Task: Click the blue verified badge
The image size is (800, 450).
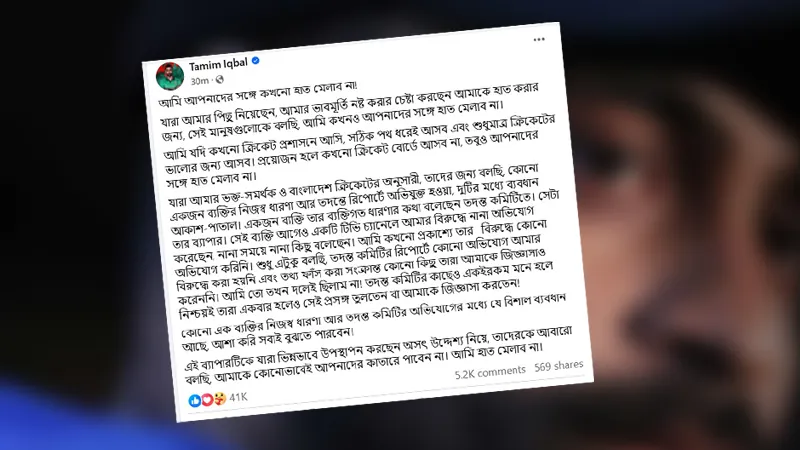Action: pos(256,60)
